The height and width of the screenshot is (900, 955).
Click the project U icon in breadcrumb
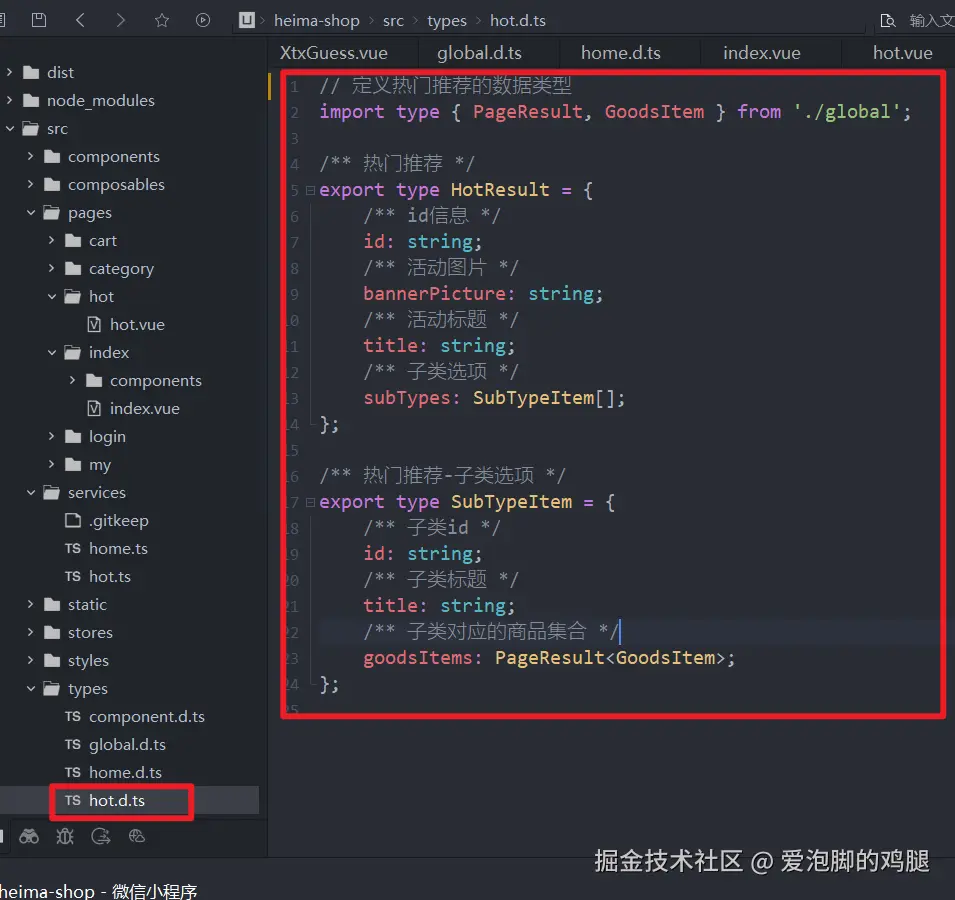[x=247, y=20]
